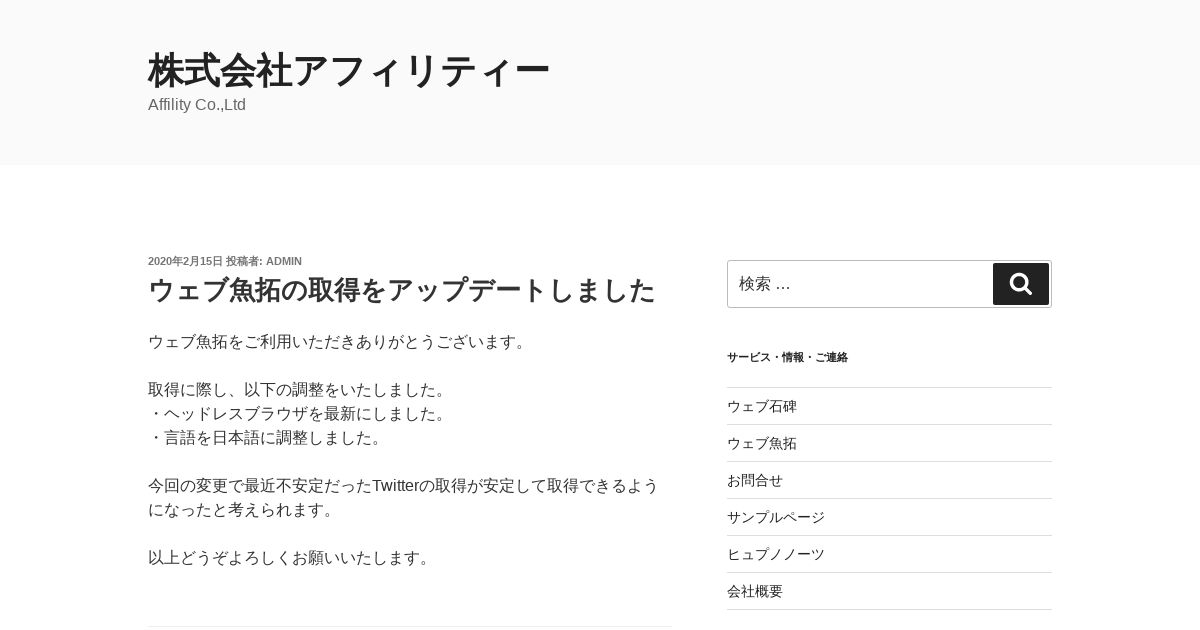This screenshot has height=630, width=1200.
Task: Click the サービス・情報・ご連絡 widget heading
Action: [x=787, y=357]
